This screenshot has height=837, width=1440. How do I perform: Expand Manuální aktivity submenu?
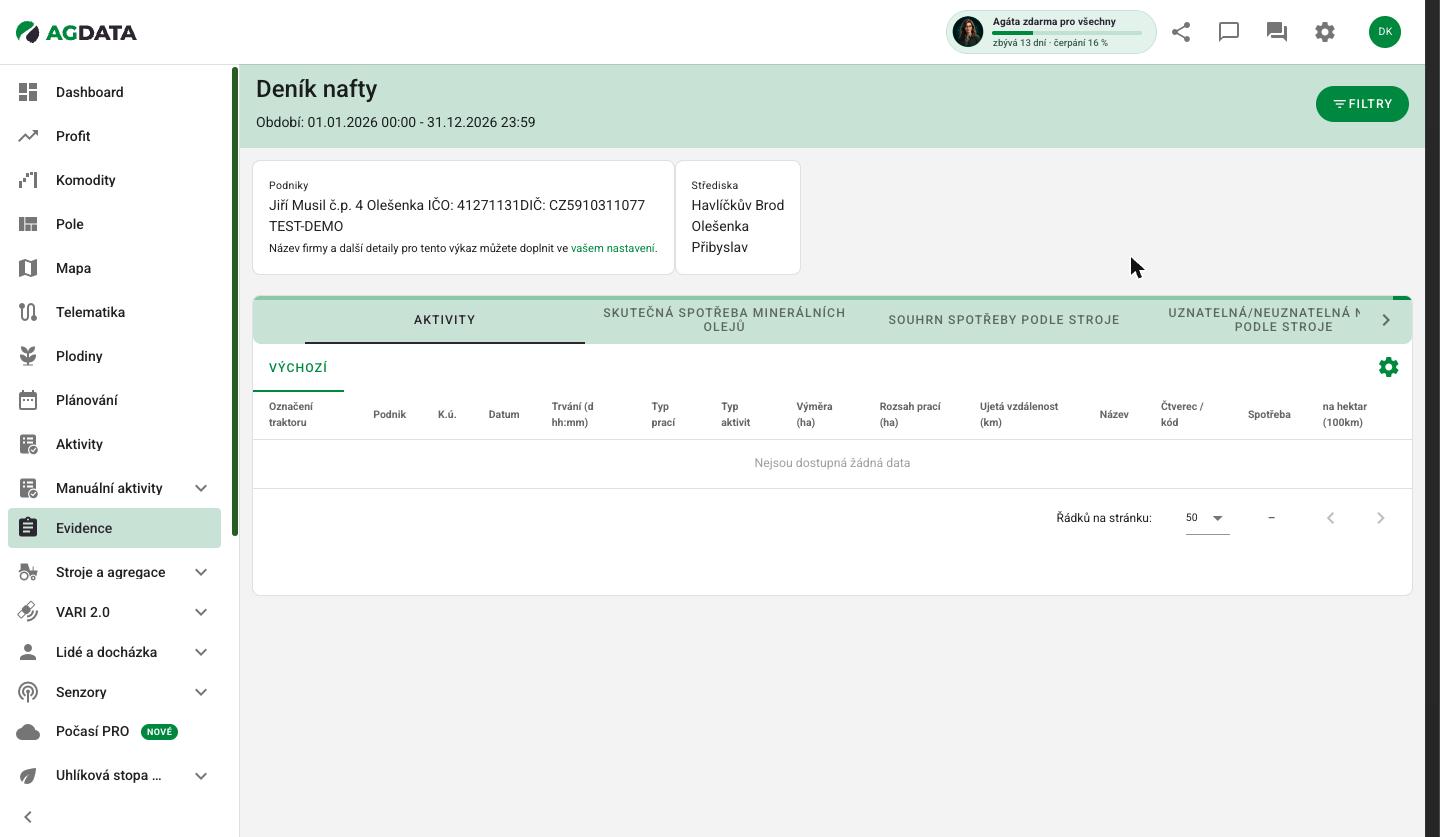[201, 488]
